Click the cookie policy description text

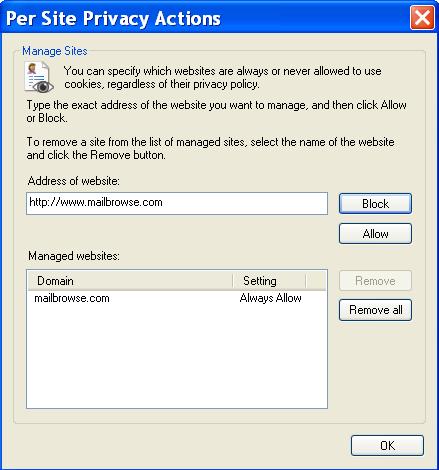click(223, 77)
